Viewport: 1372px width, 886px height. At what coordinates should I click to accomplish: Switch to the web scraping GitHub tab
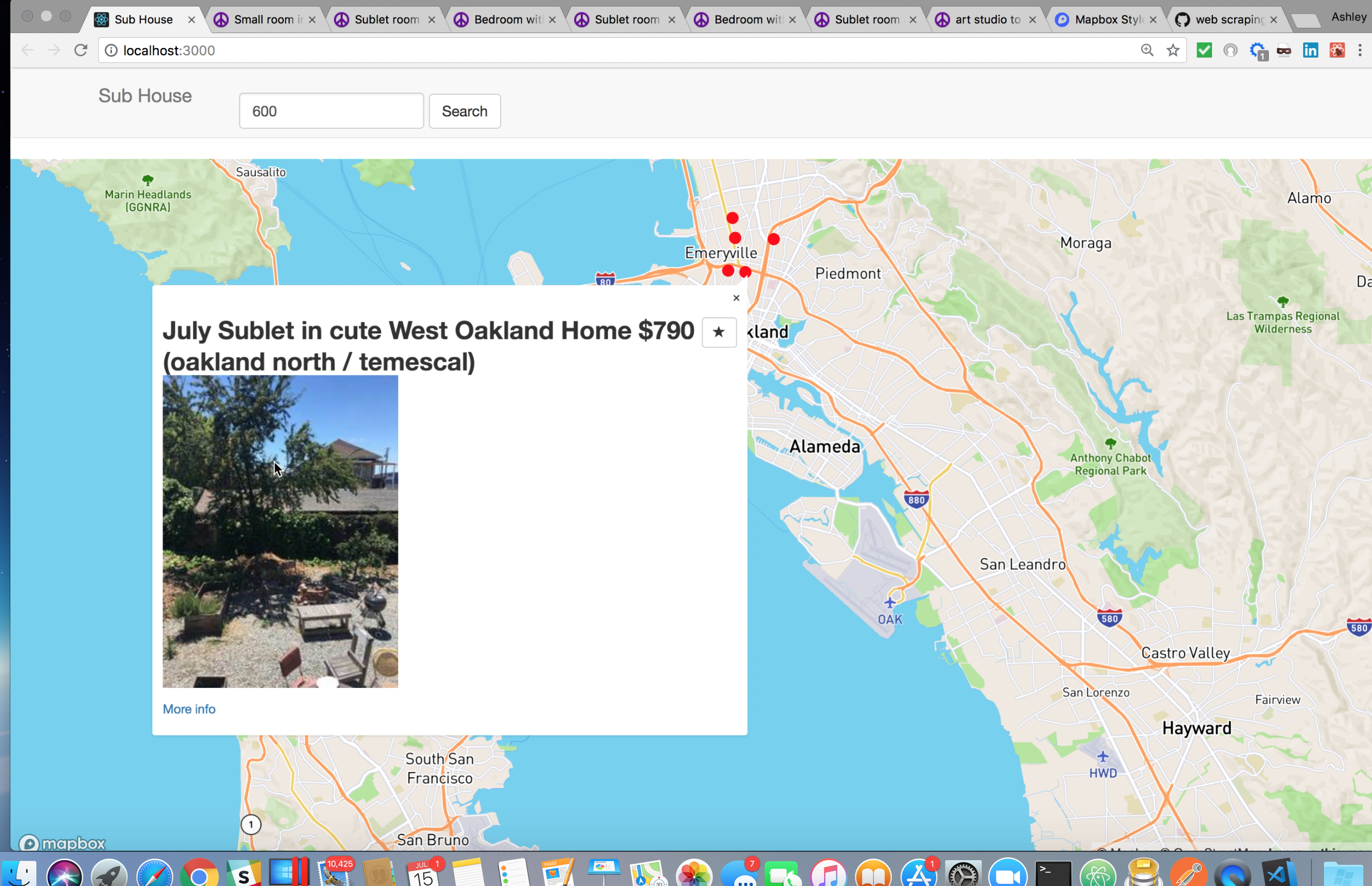tap(1226, 20)
